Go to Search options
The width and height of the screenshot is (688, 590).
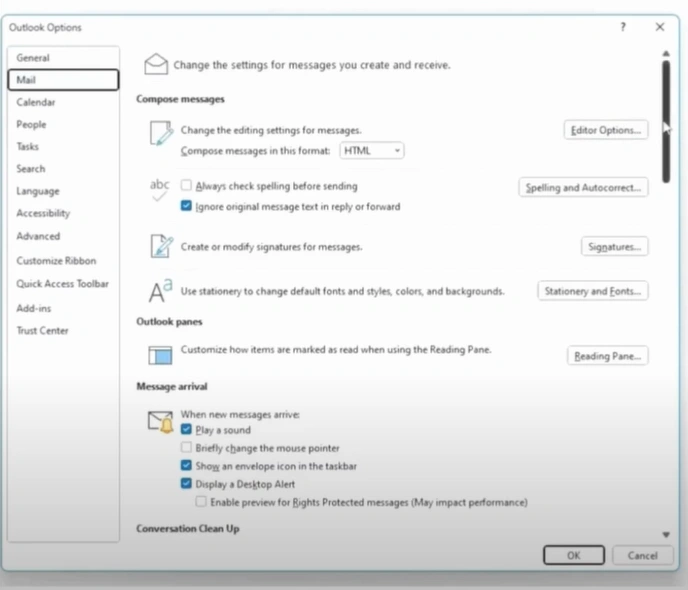[x=63, y=169]
